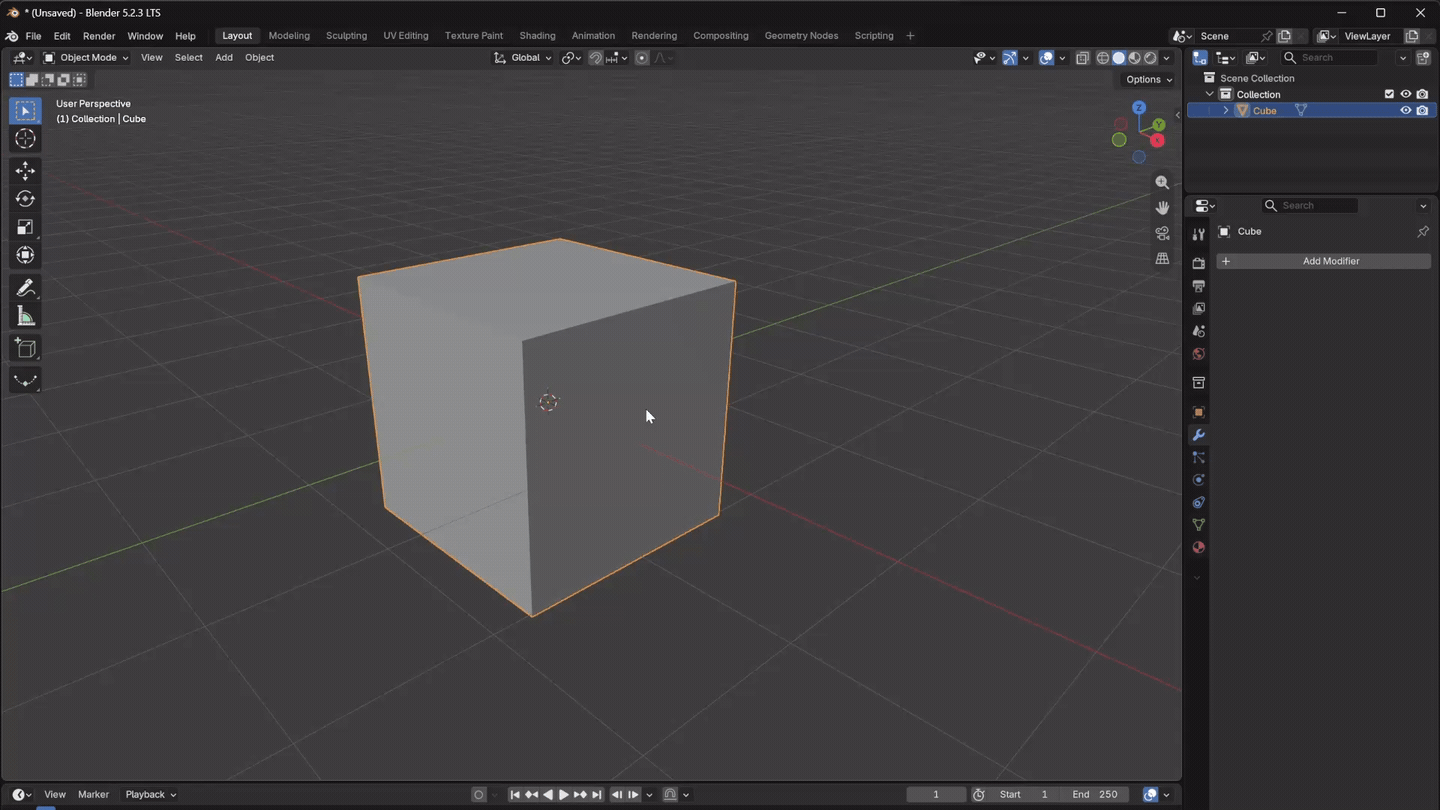The image size is (1440, 810).
Task: Open the Material properties tab
Action: 1198,548
